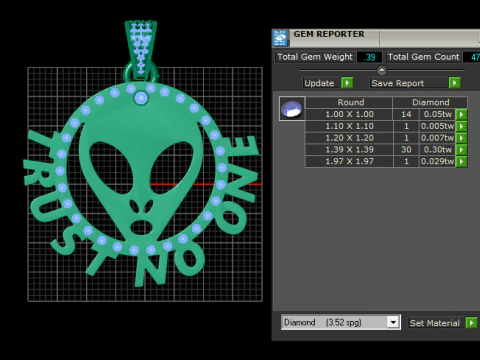This screenshot has width=480, height=360.
Task: Click green arrow for 1.10 X 1.10 row
Action: point(461,126)
